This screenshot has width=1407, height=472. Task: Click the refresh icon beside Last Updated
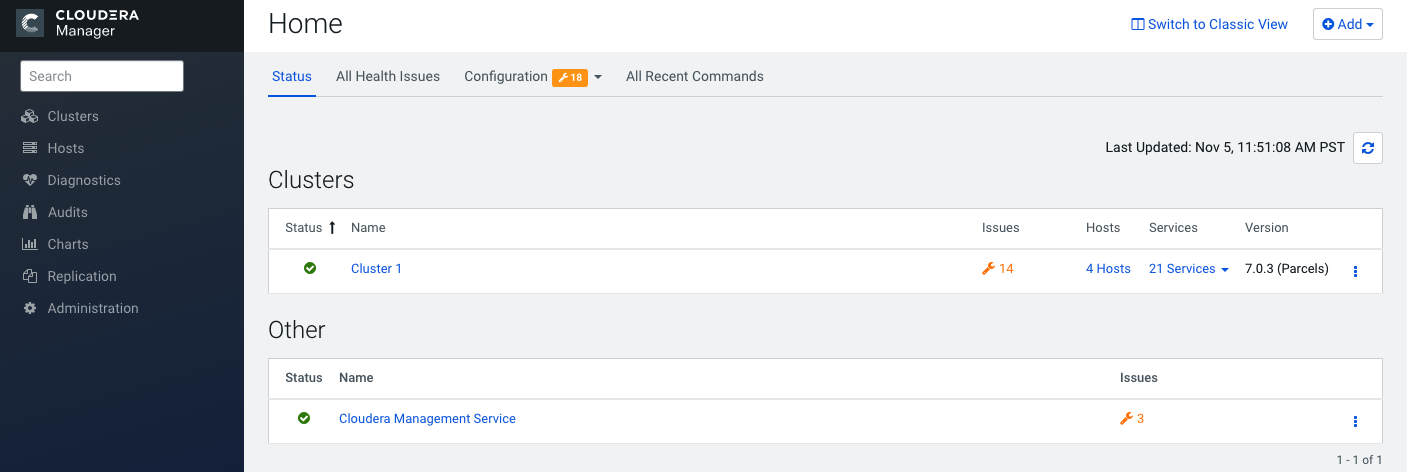tap(1367, 148)
